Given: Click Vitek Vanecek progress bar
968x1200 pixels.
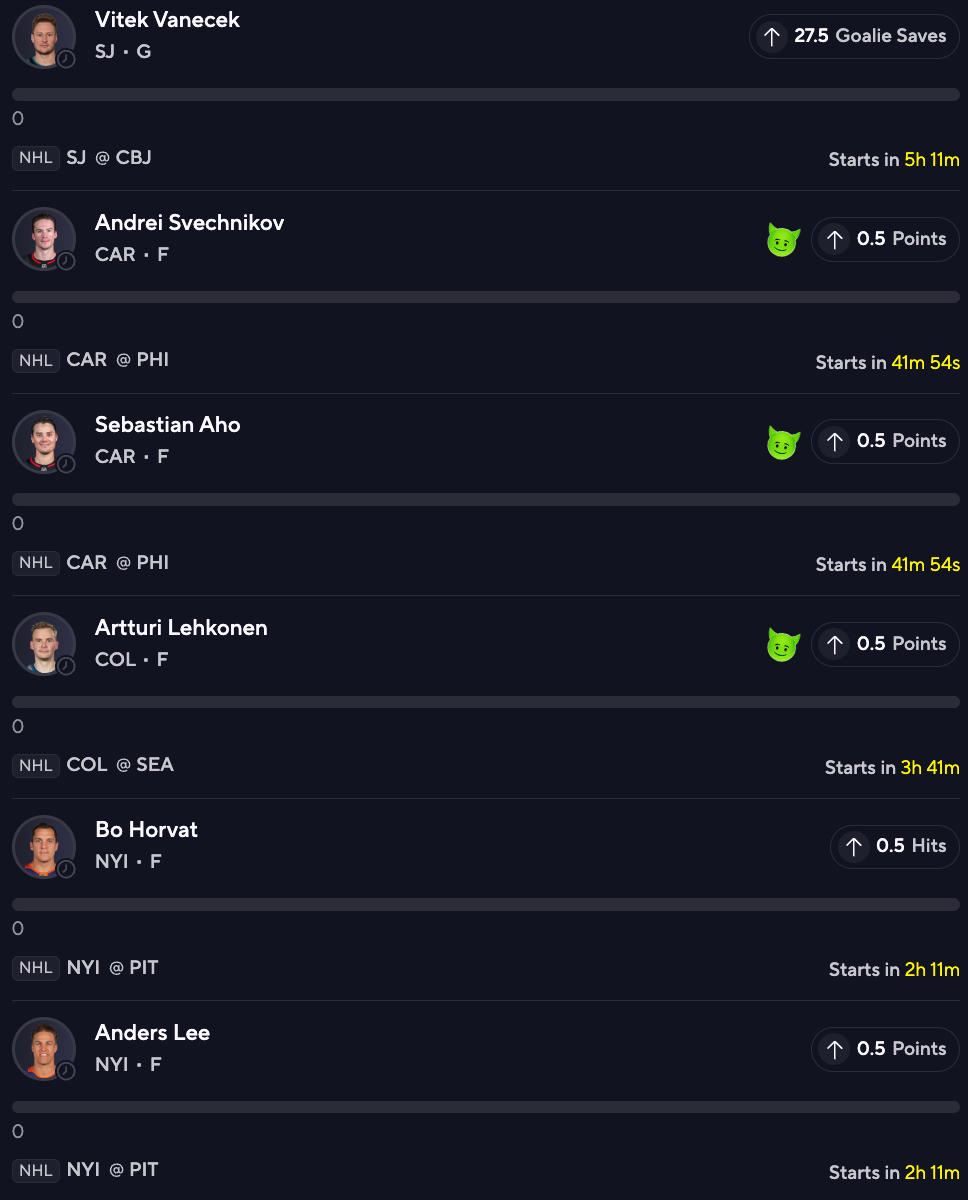Looking at the screenshot, I should coord(485,95).
